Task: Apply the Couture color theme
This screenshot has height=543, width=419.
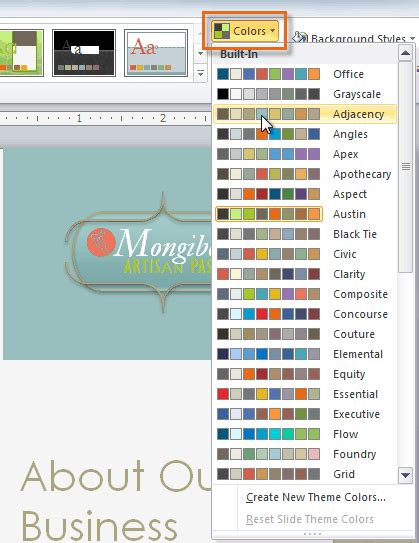Action: coord(305,334)
